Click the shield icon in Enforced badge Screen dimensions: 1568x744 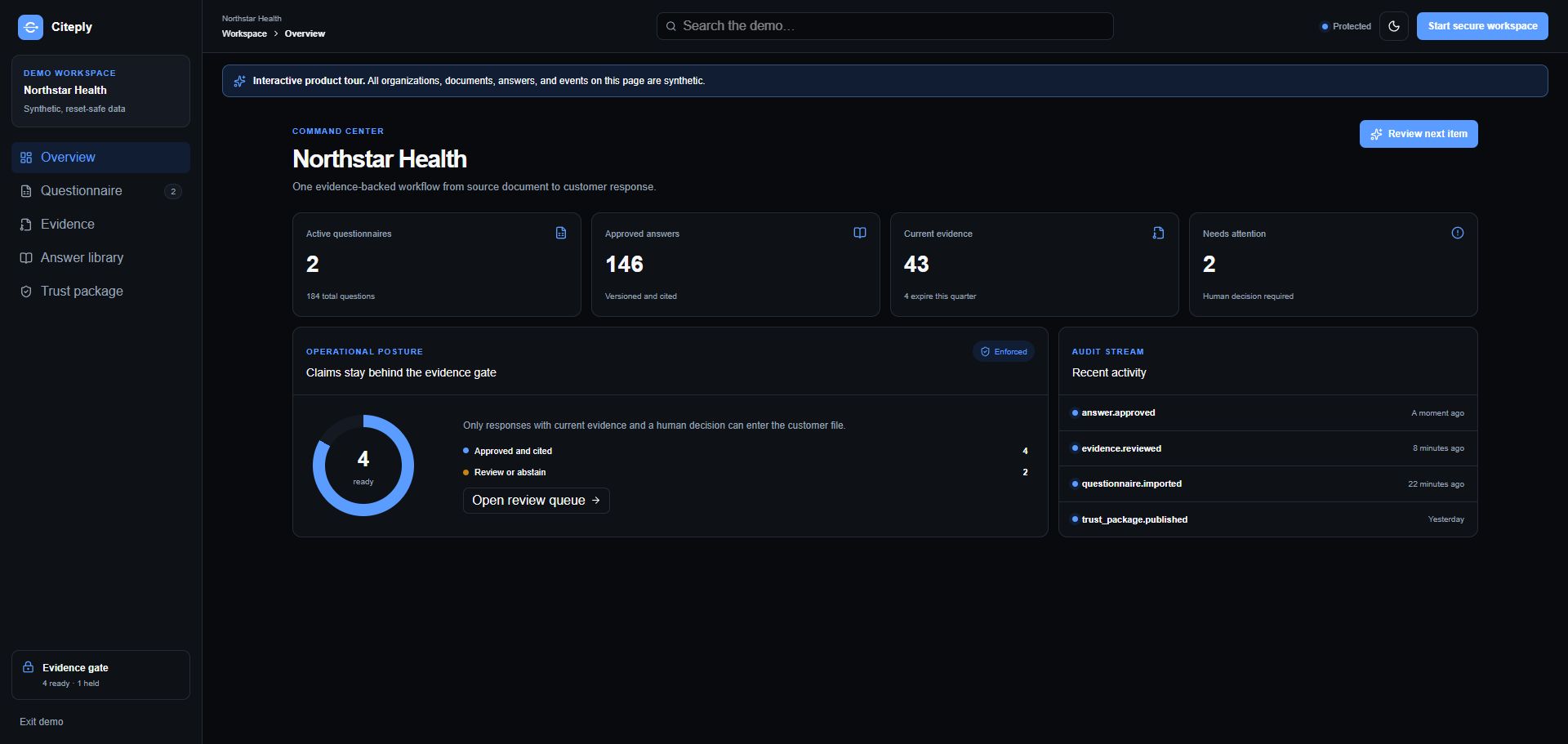pyautogui.click(x=985, y=352)
